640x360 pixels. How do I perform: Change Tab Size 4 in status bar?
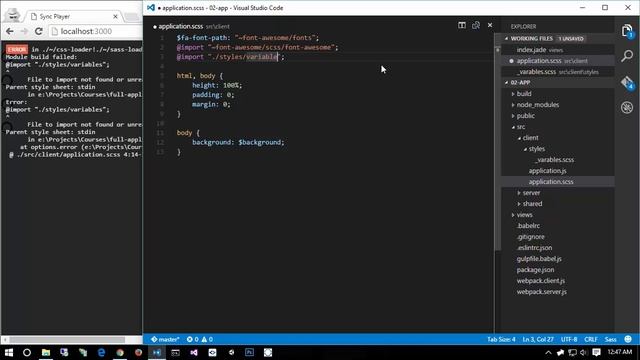tap(501, 339)
